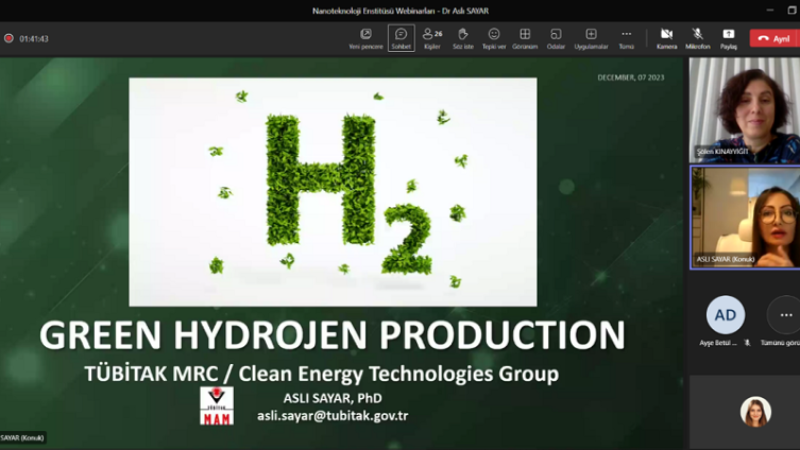The image size is (800, 450).
Task: Click TÜBİTAK MRC Clean Energy Technologies Group text
Action: [x=321, y=373]
